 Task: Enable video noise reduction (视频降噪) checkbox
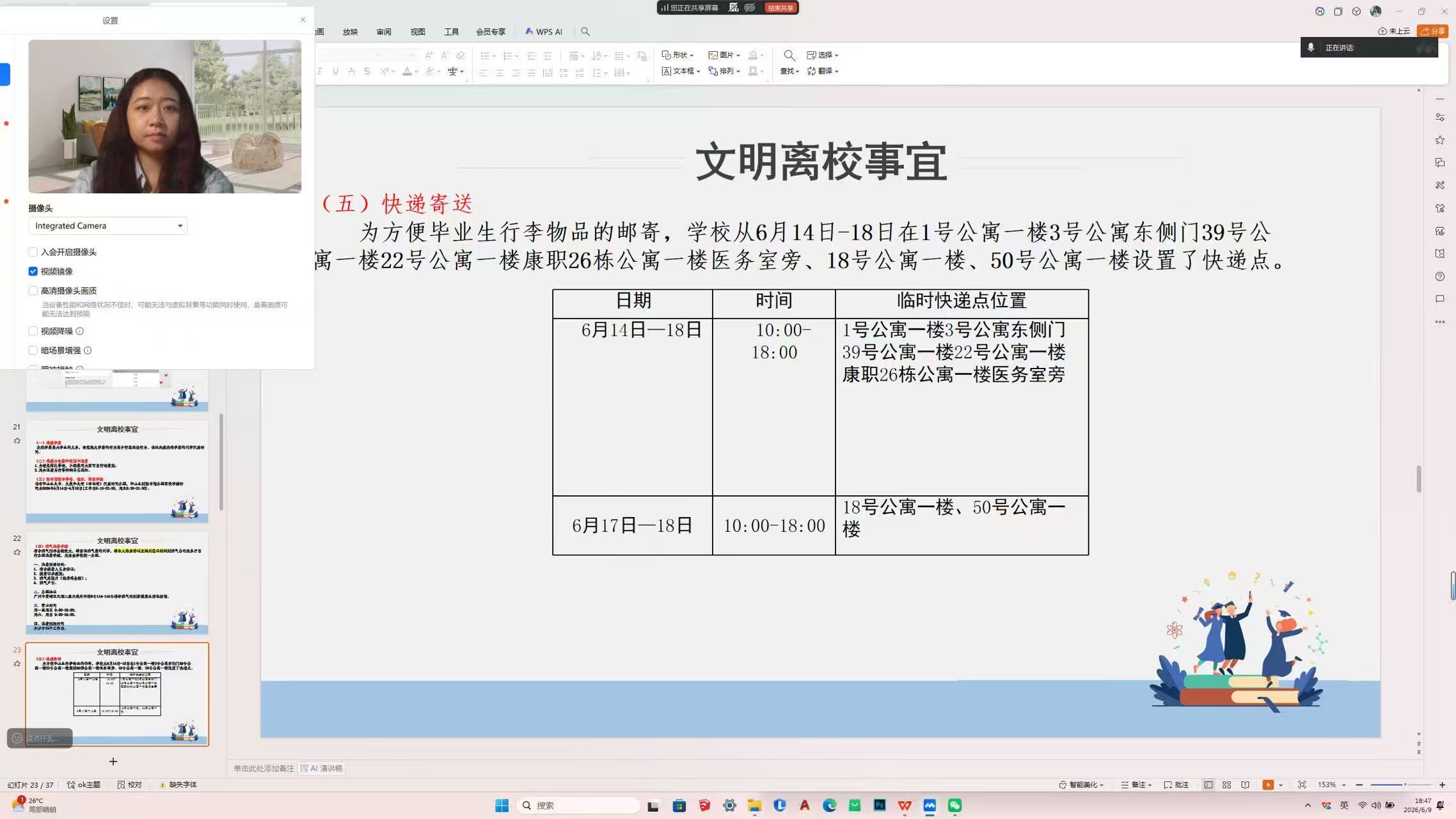click(33, 331)
